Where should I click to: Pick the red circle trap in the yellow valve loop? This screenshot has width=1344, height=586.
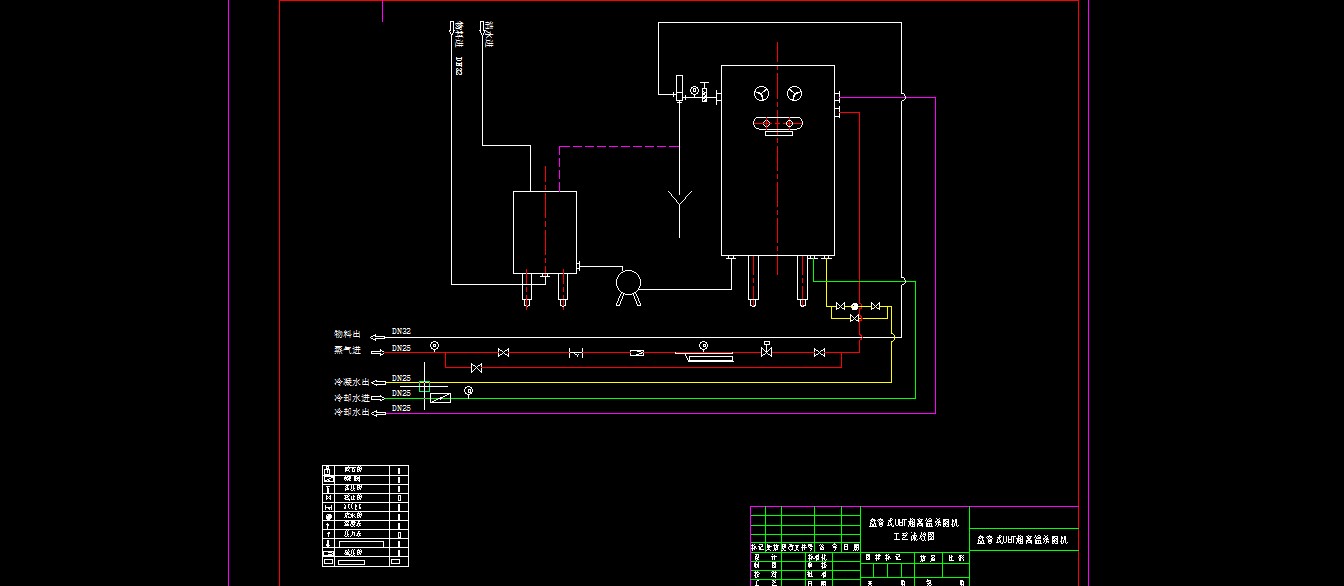854,306
